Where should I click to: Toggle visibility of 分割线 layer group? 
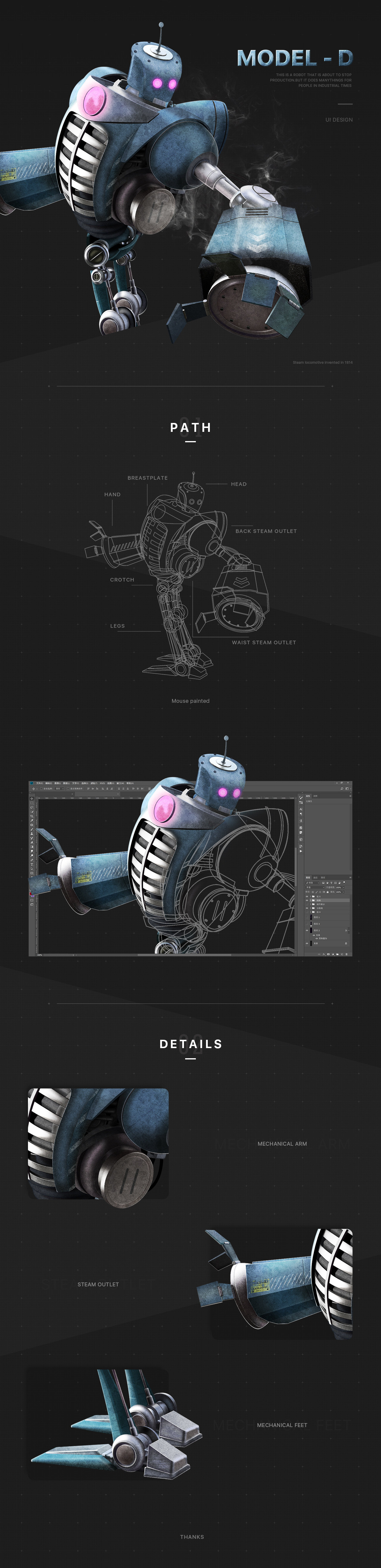pyautogui.click(x=307, y=908)
